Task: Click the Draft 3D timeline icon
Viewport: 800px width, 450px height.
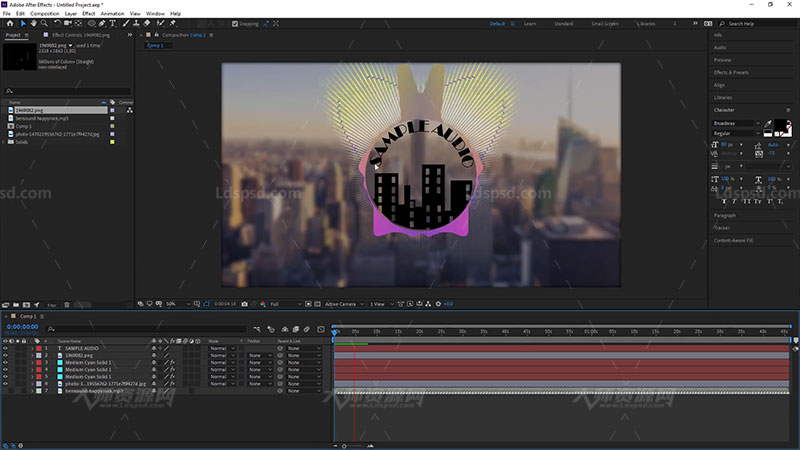Action: (271, 330)
